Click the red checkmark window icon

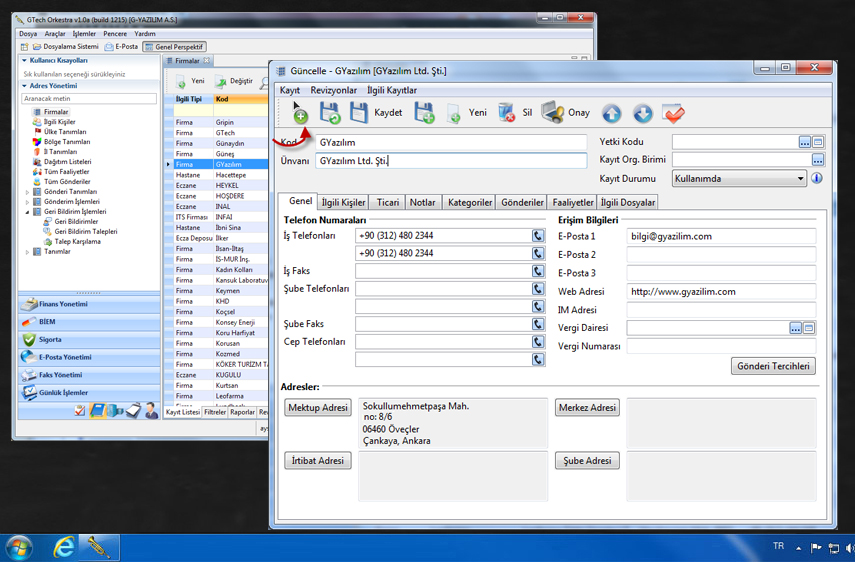click(673, 113)
